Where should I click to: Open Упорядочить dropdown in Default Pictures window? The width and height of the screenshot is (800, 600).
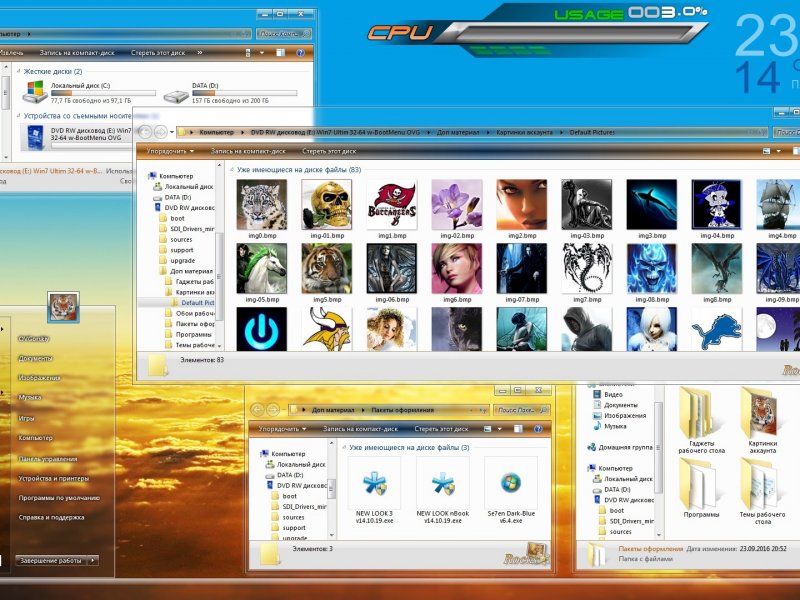(170, 151)
